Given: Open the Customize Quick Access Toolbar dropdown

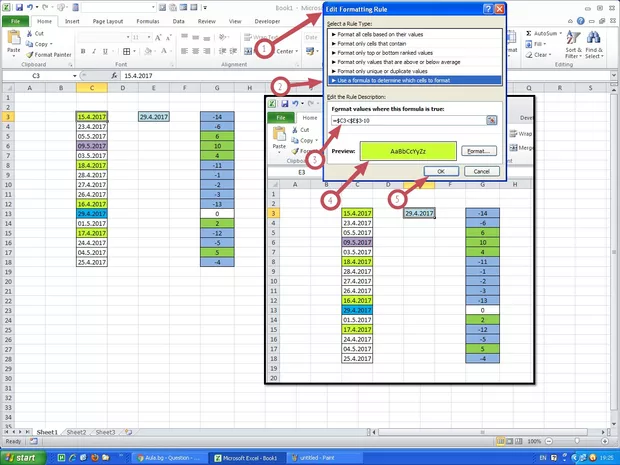Looking at the screenshot, I should tap(206, 8).
